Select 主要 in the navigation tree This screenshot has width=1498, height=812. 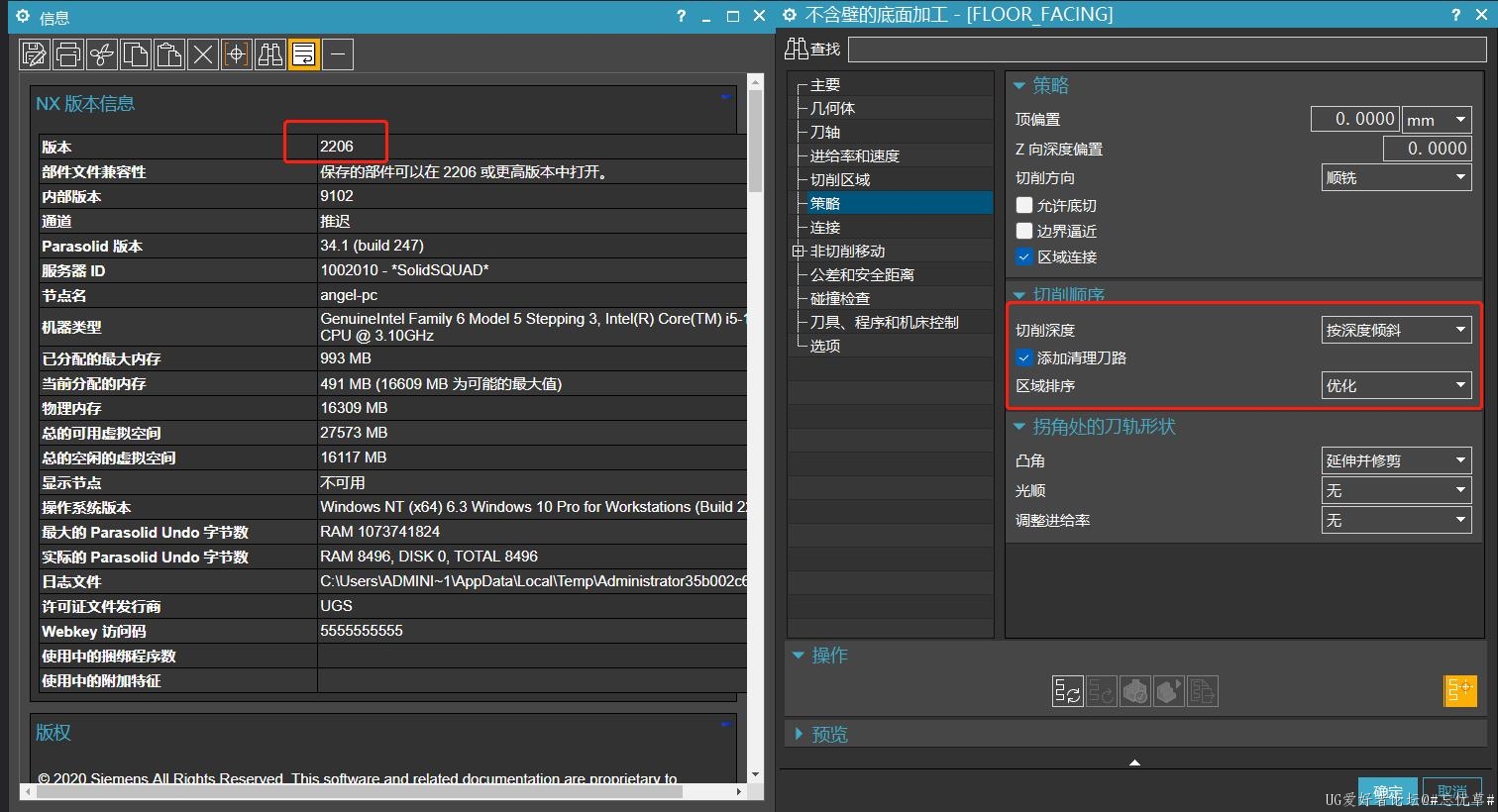825,84
